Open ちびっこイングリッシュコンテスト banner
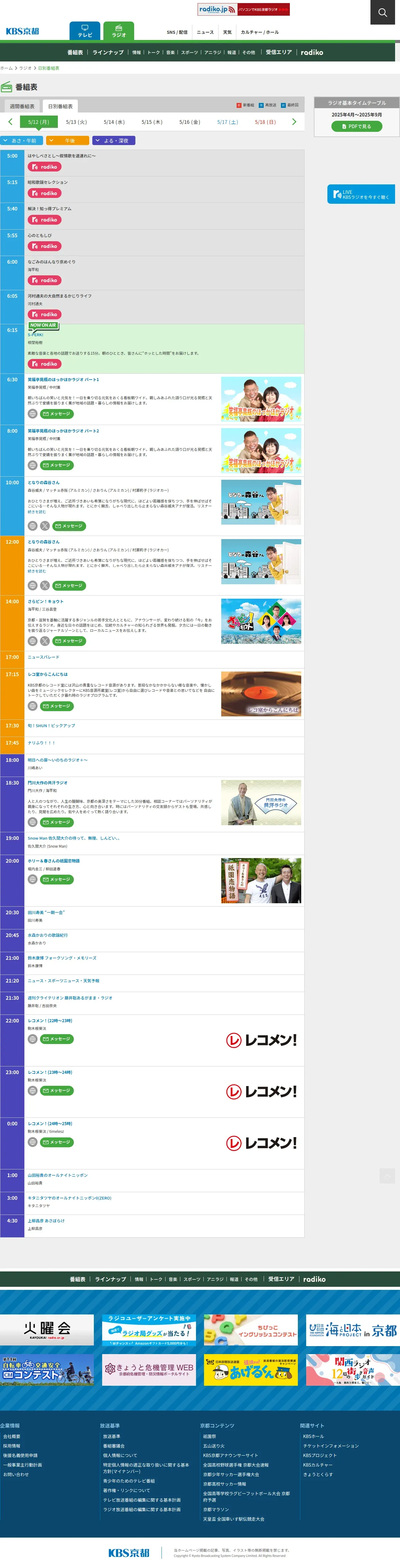 (250, 1330)
